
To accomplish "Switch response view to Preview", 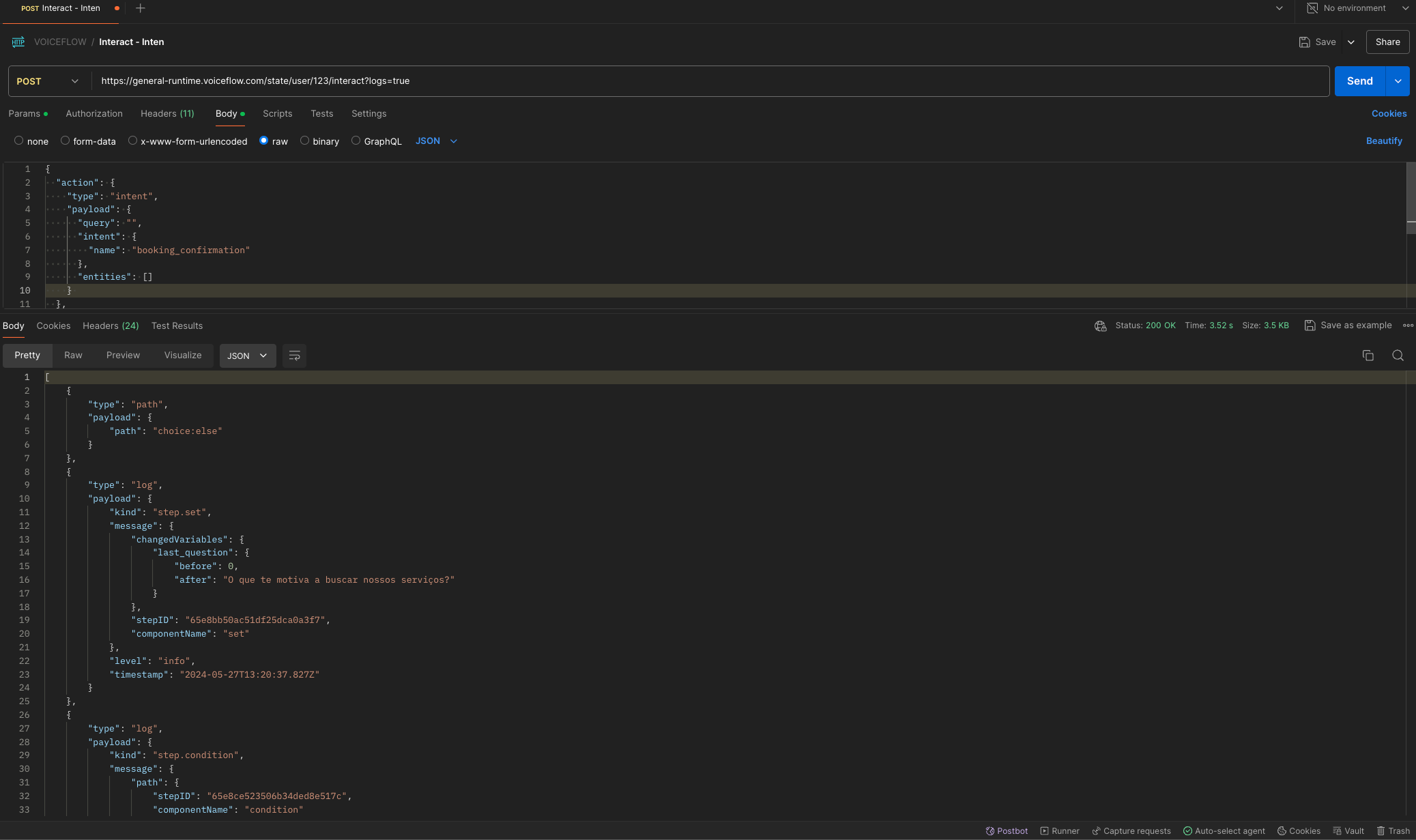I will 123,356.
